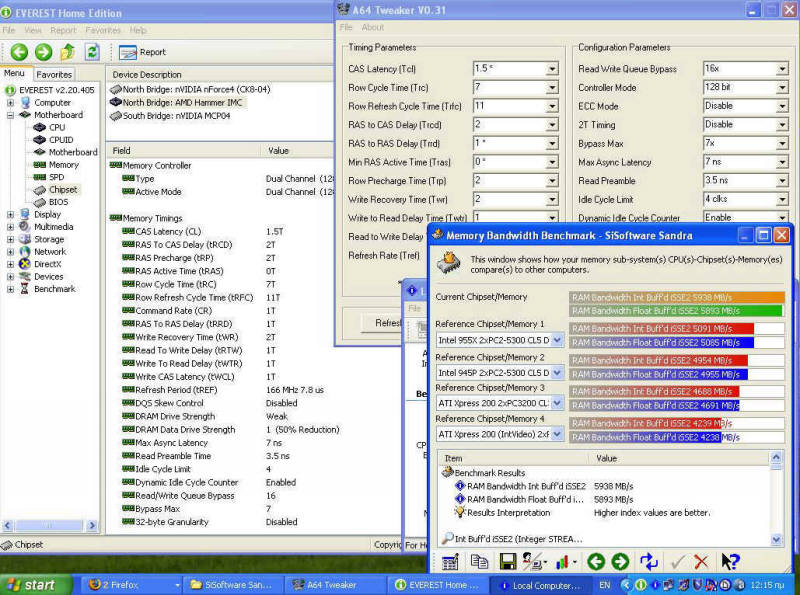Open the ECC Mode dropdown
Viewport: 800px width, 595px height.
coord(782,106)
